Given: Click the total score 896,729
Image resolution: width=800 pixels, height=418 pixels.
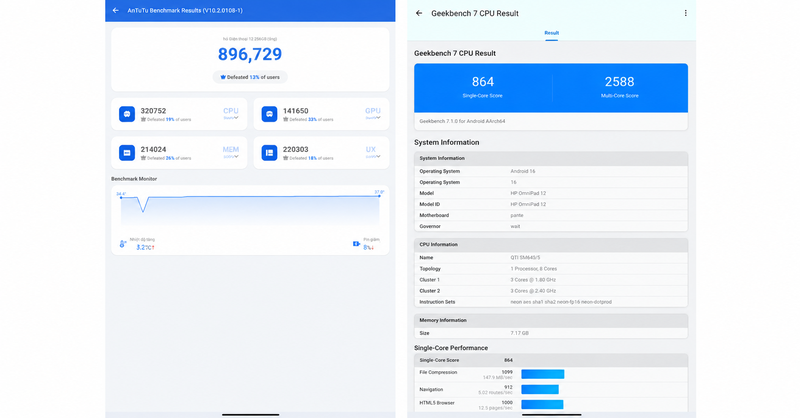Looking at the screenshot, I should pyautogui.click(x=250, y=54).
